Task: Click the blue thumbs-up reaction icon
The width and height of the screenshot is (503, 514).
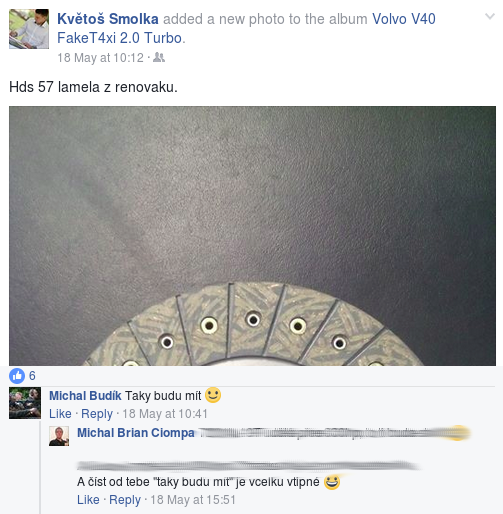Action: pyautogui.click(x=17, y=376)
